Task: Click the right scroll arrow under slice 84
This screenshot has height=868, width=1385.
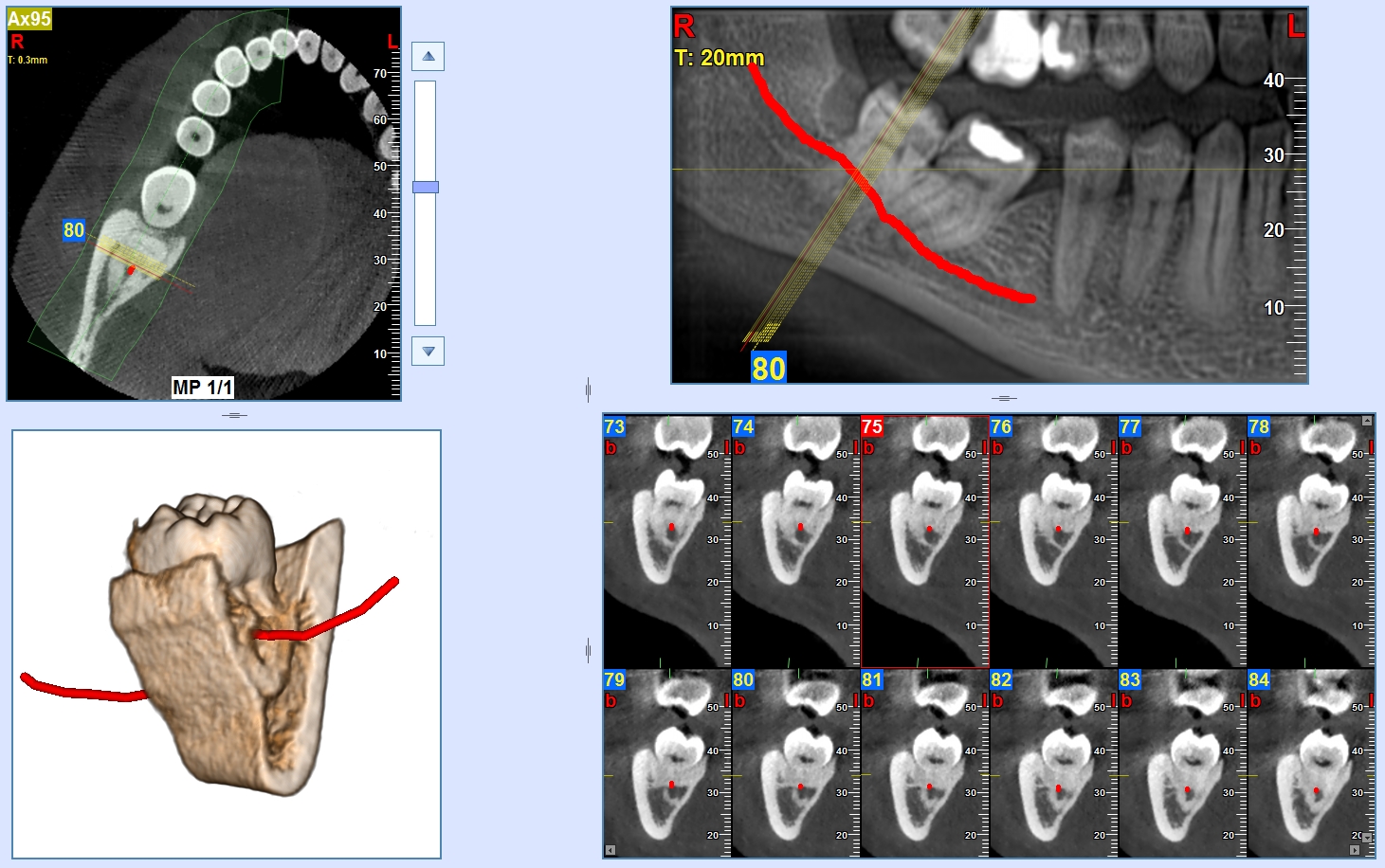Action: pos(1354,850)
